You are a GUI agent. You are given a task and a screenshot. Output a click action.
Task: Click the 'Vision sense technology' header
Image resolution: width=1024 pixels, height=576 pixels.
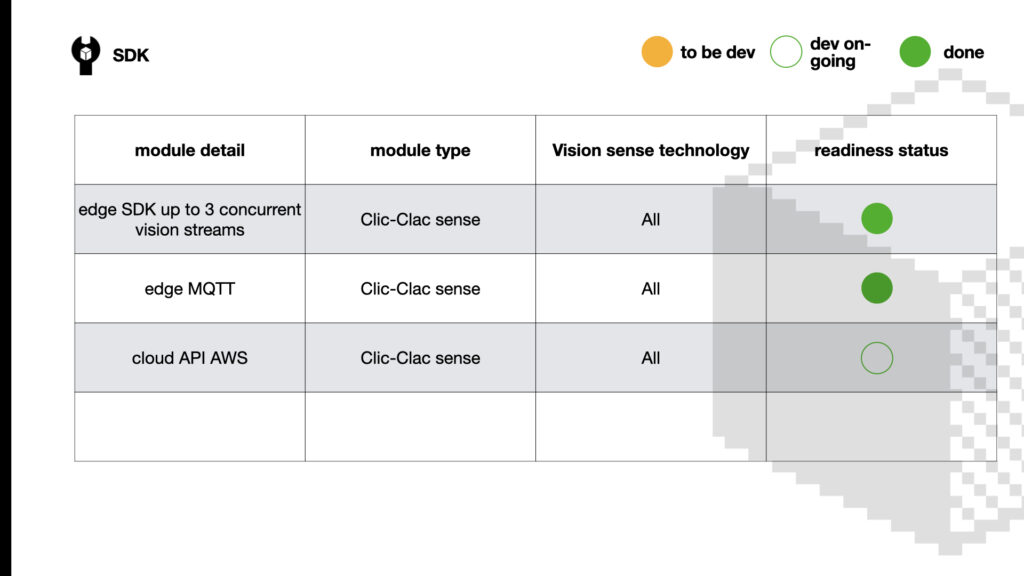point(650,150)
